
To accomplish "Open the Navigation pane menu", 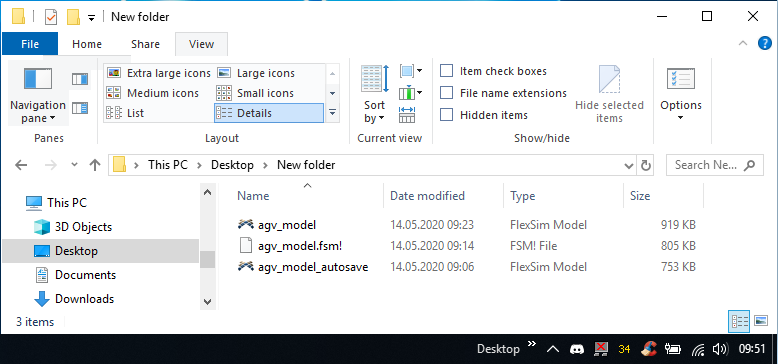I will (38, 94).
